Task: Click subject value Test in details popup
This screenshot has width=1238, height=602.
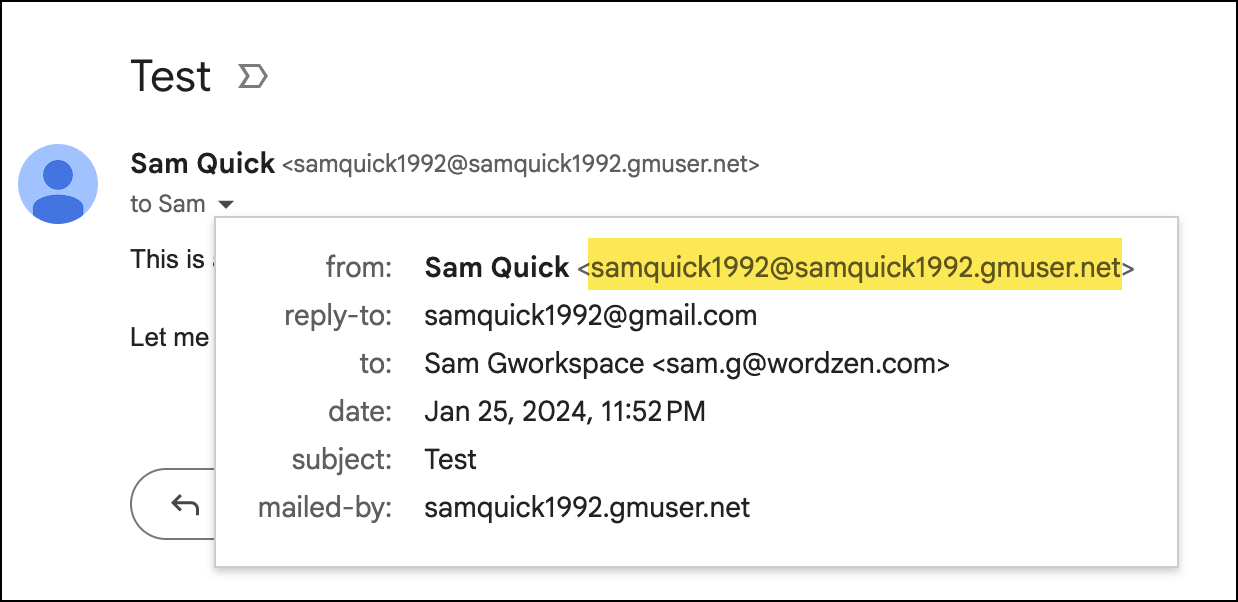Action: [450, 459]
